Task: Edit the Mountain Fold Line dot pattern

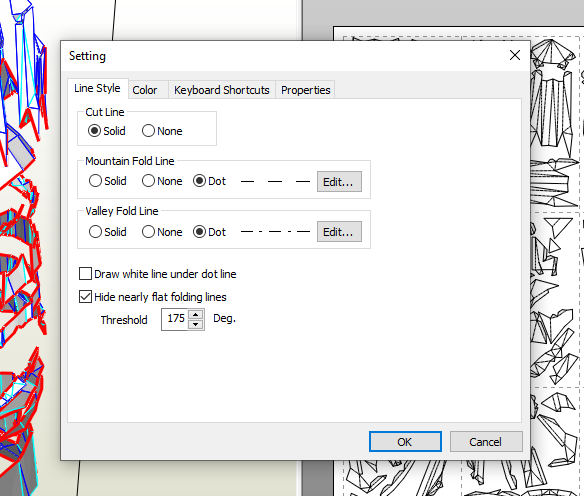Action: (339, 182)
